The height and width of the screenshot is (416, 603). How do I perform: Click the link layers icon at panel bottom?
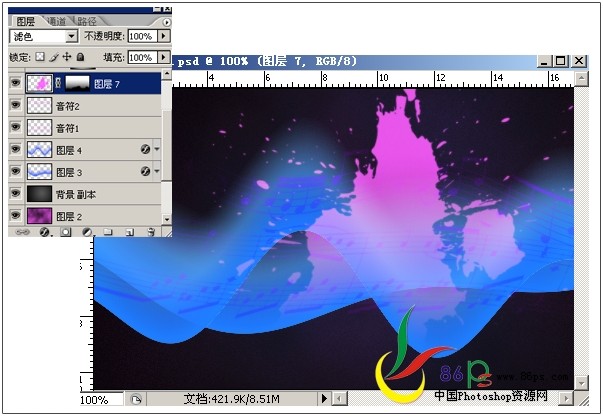click(x=22, y=232)
